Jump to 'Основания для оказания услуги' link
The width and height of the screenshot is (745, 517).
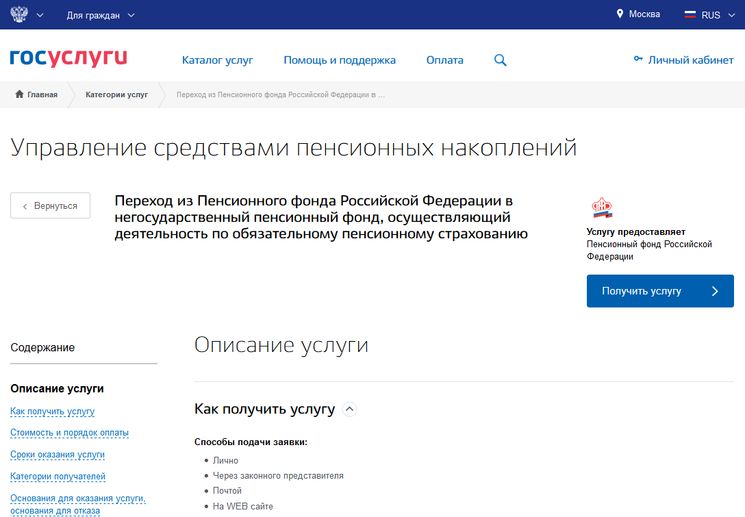click(x=78, y=504)
